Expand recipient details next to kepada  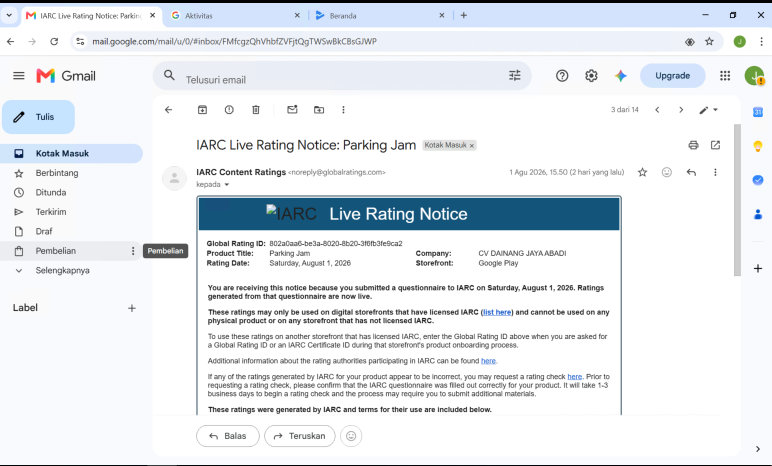[226, 185]
